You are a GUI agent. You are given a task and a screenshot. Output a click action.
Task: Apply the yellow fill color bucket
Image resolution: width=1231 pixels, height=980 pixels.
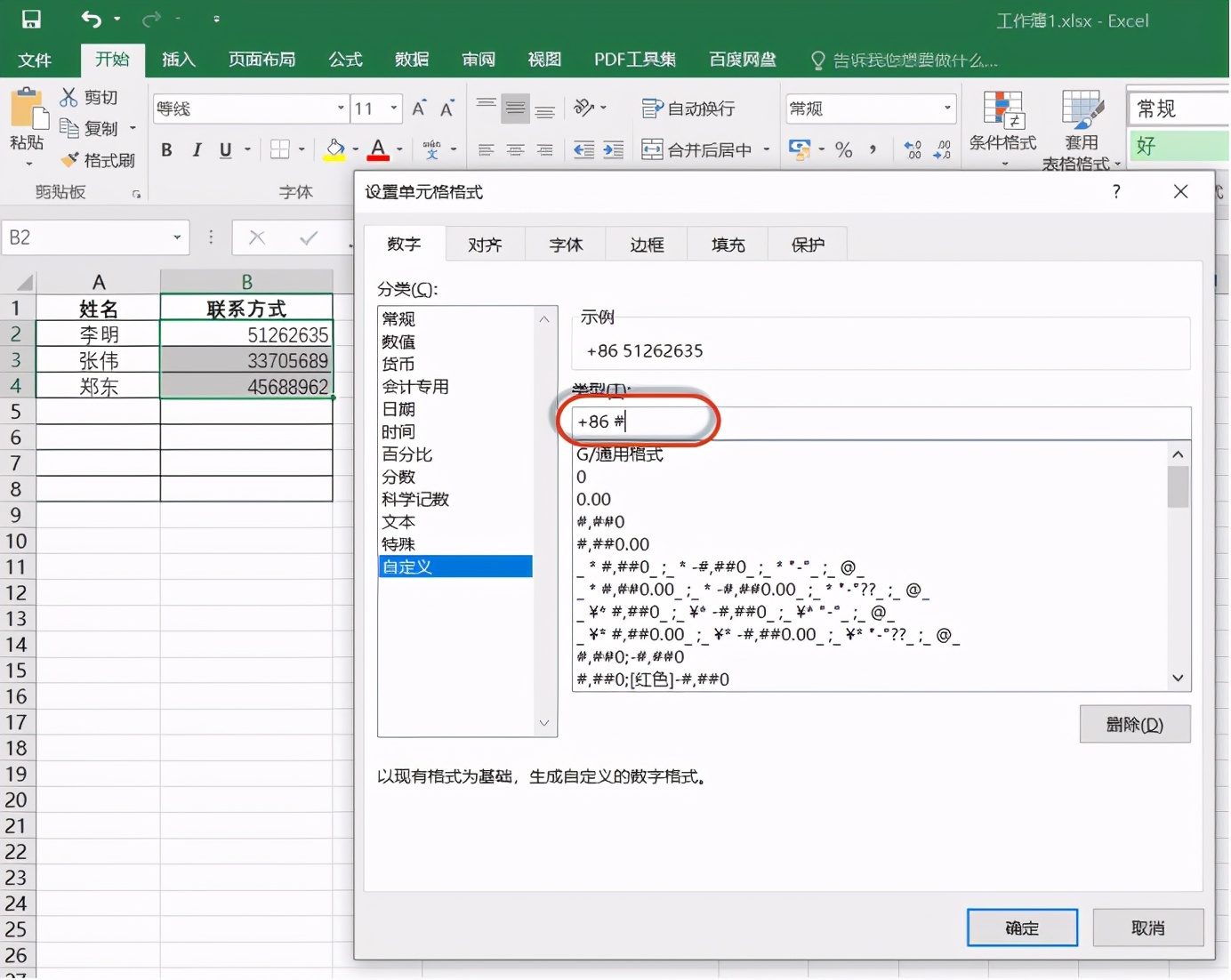click(335, 149)
